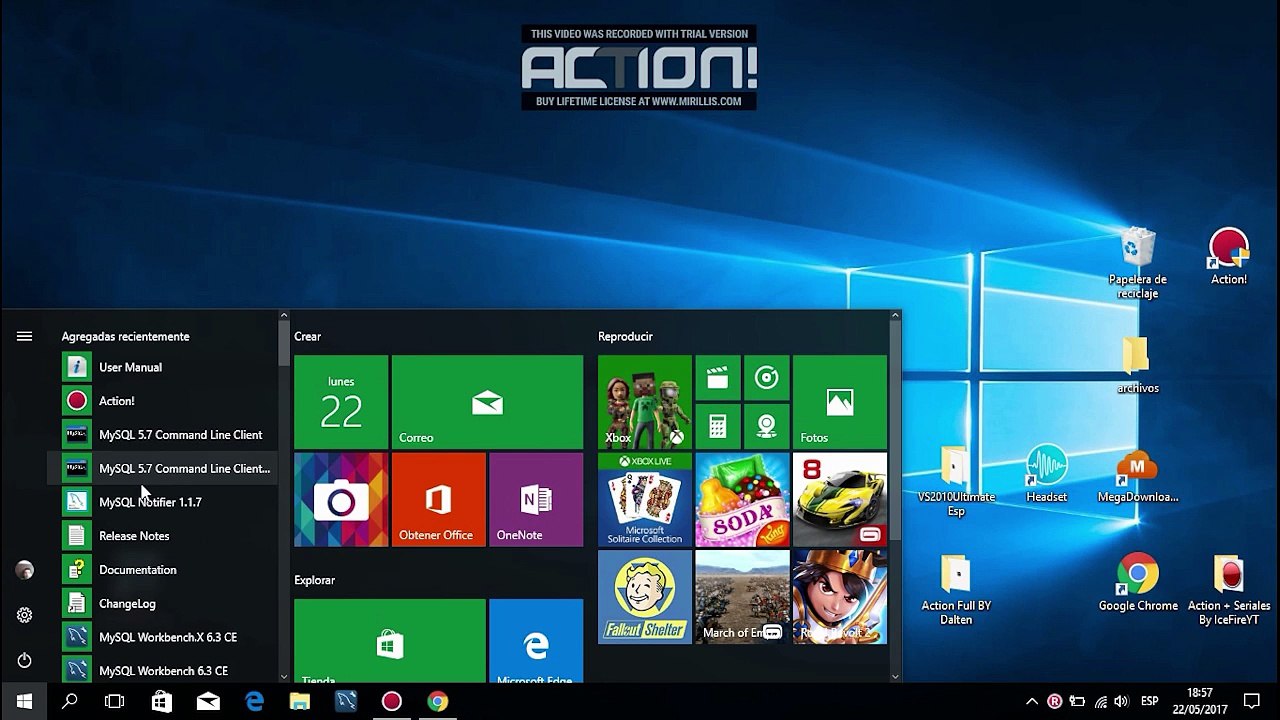Click the red R tray icon
1280x720 pixels.
click(x=1054, y=701)
